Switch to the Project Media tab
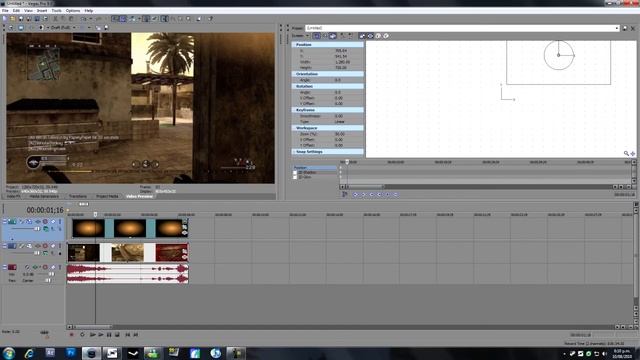Viewport: 640px width, 360px height. coord(107,196)
